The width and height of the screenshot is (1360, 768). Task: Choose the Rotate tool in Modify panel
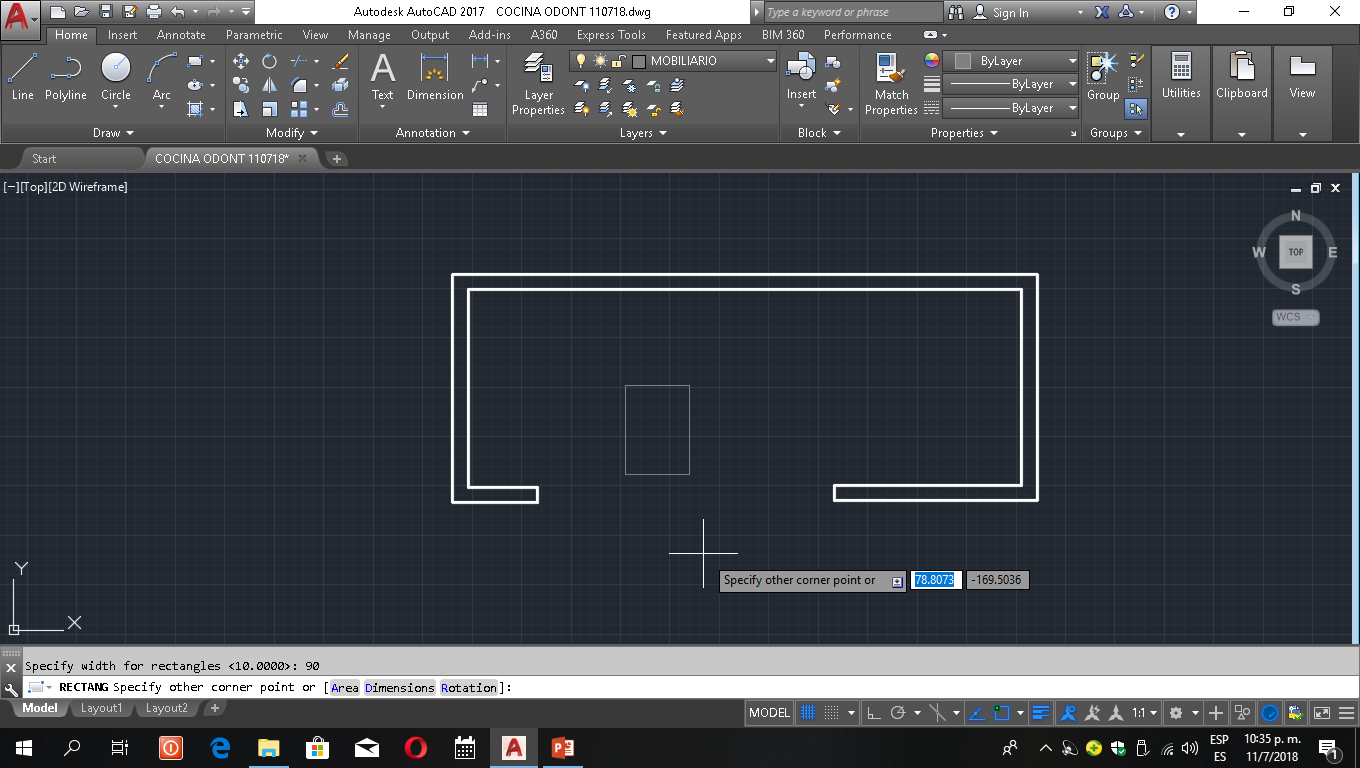(269, 61)
